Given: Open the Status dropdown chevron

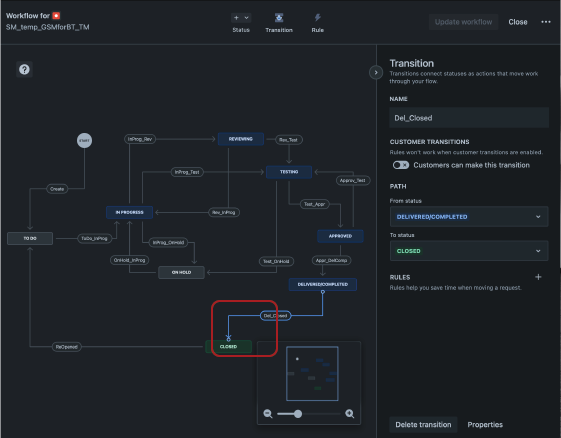Looking at the screenshot, I should pos(246,18).
